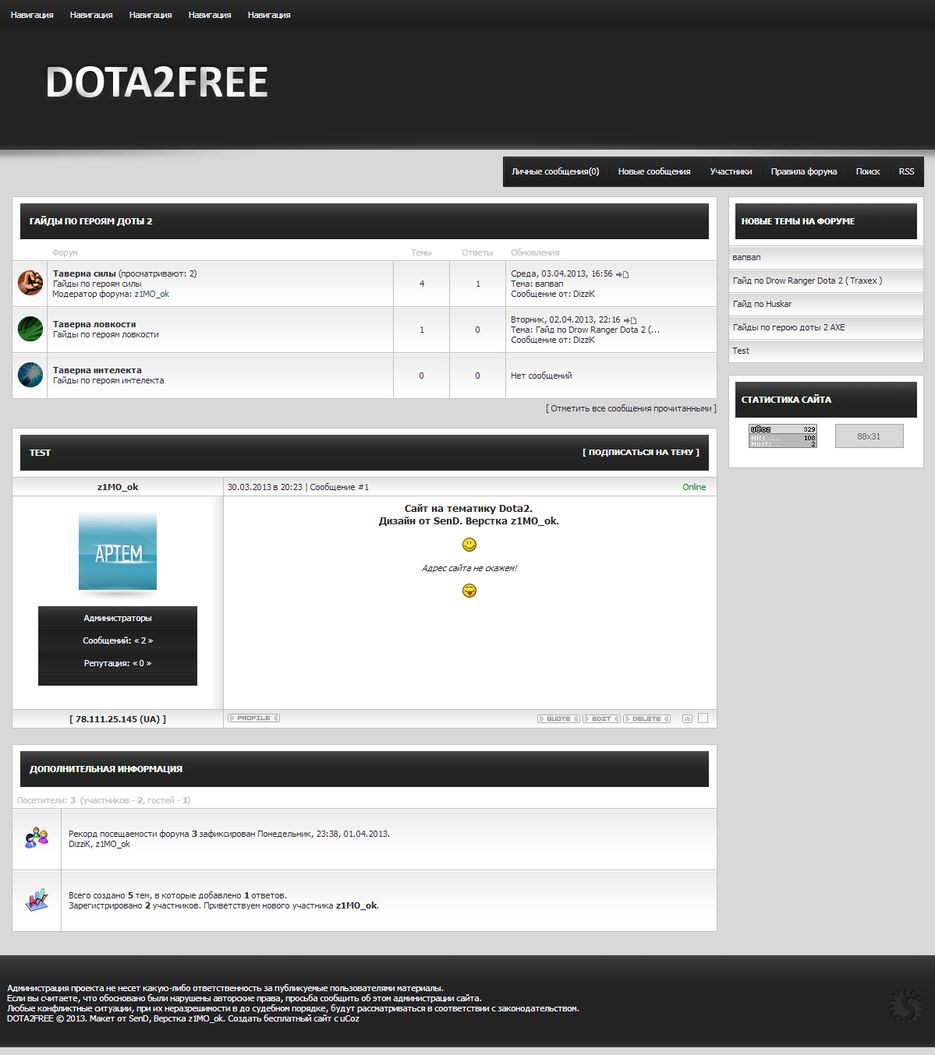The height and width of the screenshot is (1055, 935).
Task: Open the last Навигация dropdown menu
Action: pyautogui.click(x=268, y=14)
